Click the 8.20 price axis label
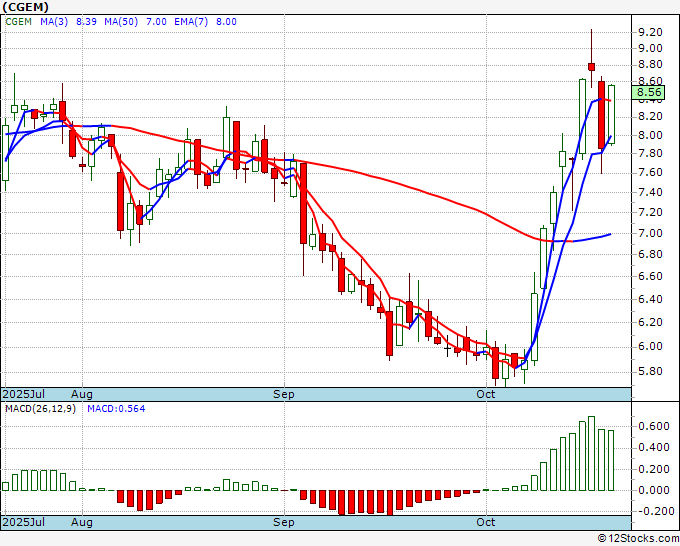Screen dimensions: 680x546 (x=650, y=116)
